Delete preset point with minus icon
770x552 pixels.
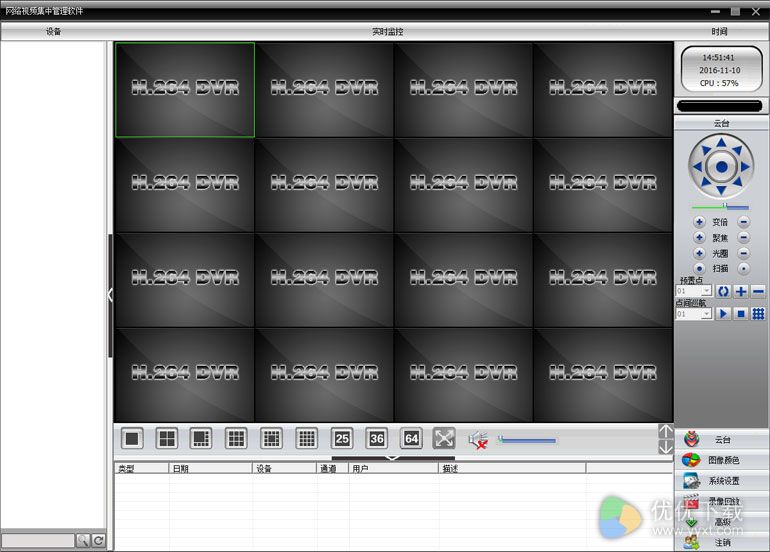(758, 291)
